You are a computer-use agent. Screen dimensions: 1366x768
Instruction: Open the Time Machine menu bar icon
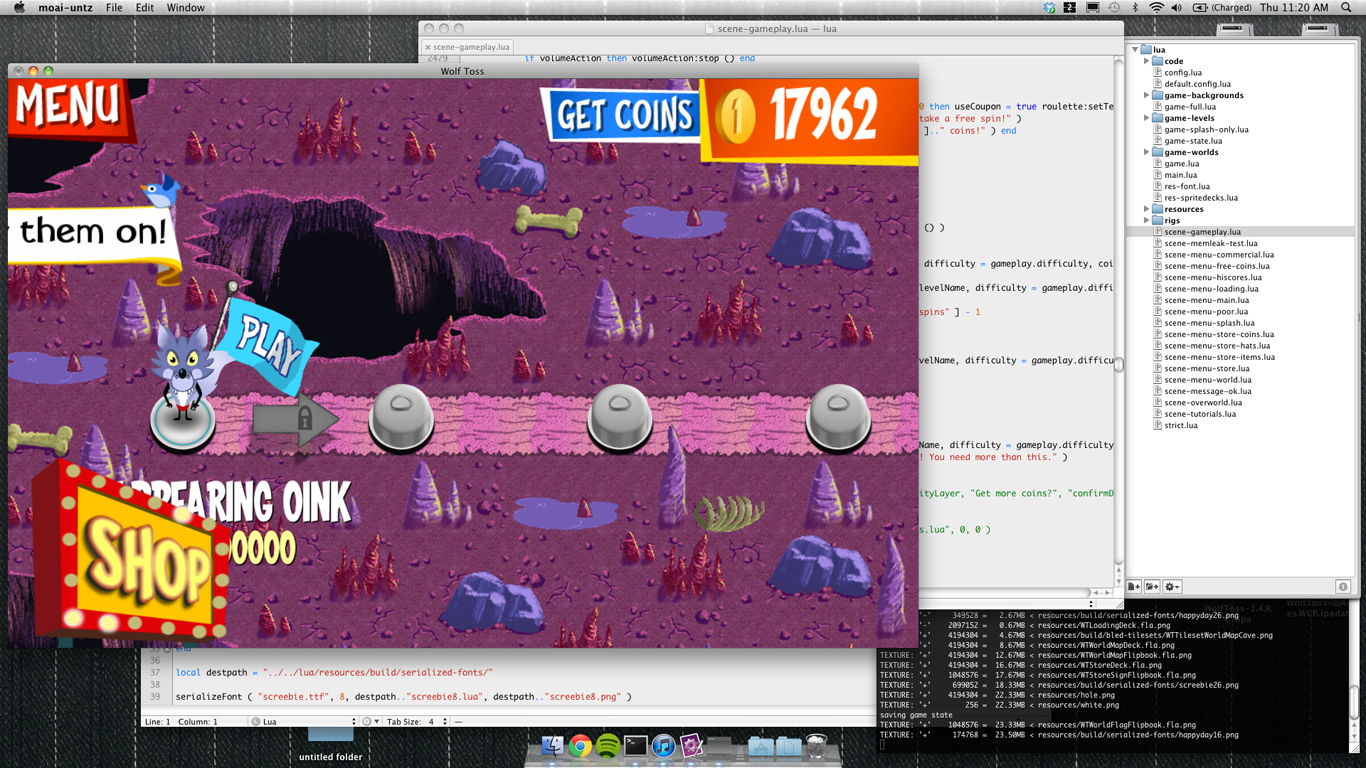tap(1114, 8)
